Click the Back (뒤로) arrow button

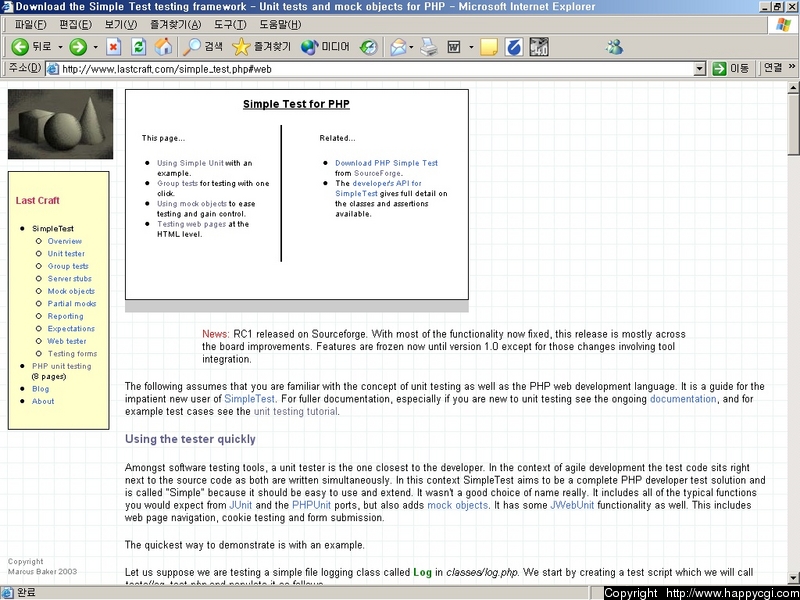click(31, 47)
